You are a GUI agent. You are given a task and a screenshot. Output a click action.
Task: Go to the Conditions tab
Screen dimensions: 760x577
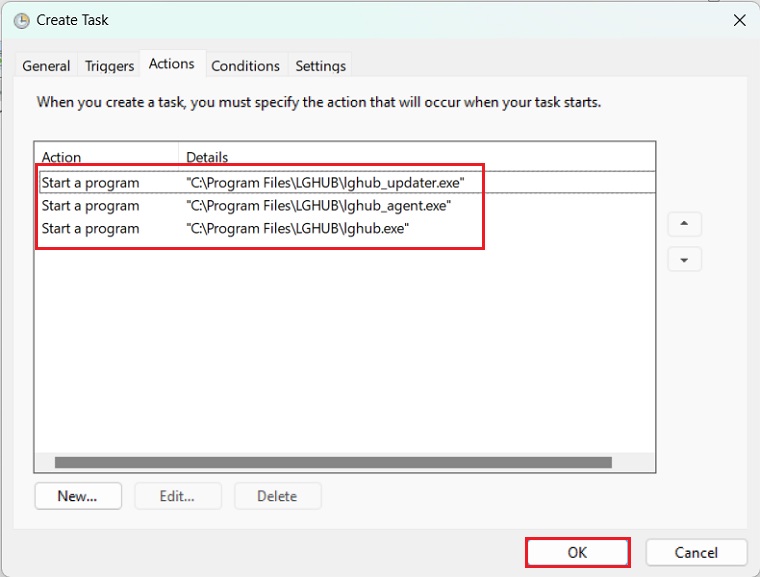coord(245,65)
